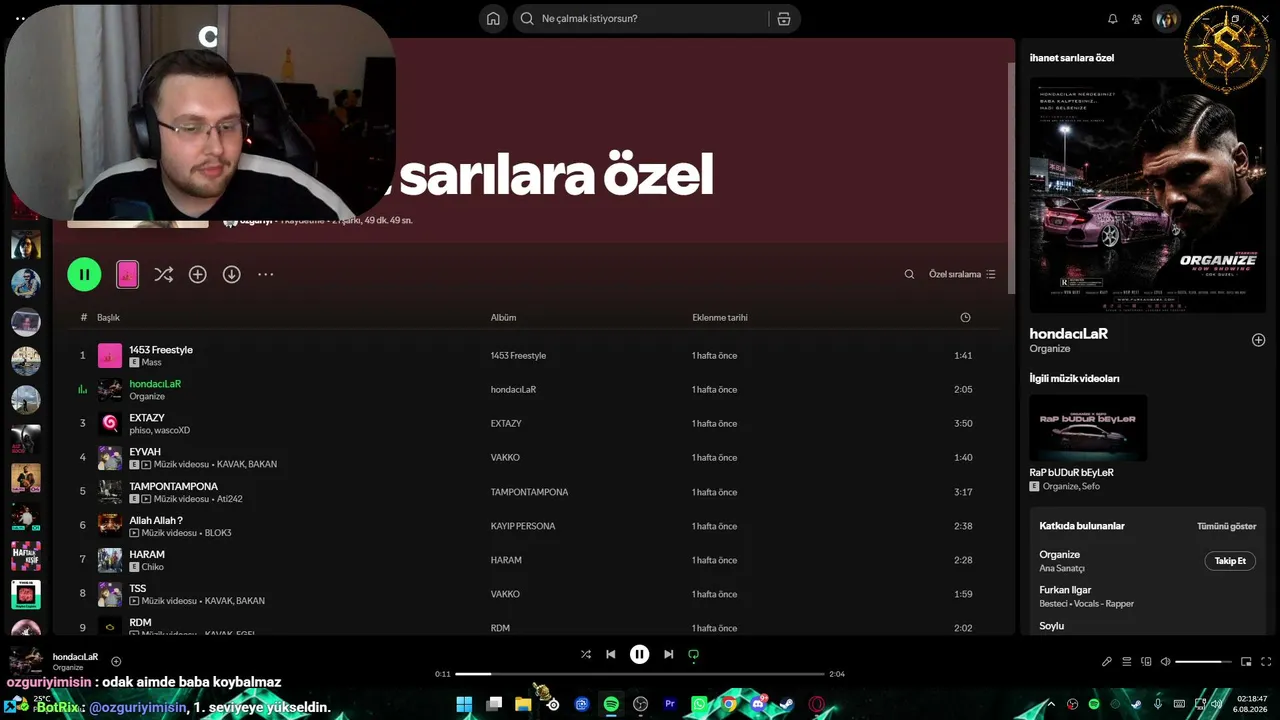1280x720 pixels.
Task: Search within the playlist using the magnifier icon
Action: [x=909, y=274]
